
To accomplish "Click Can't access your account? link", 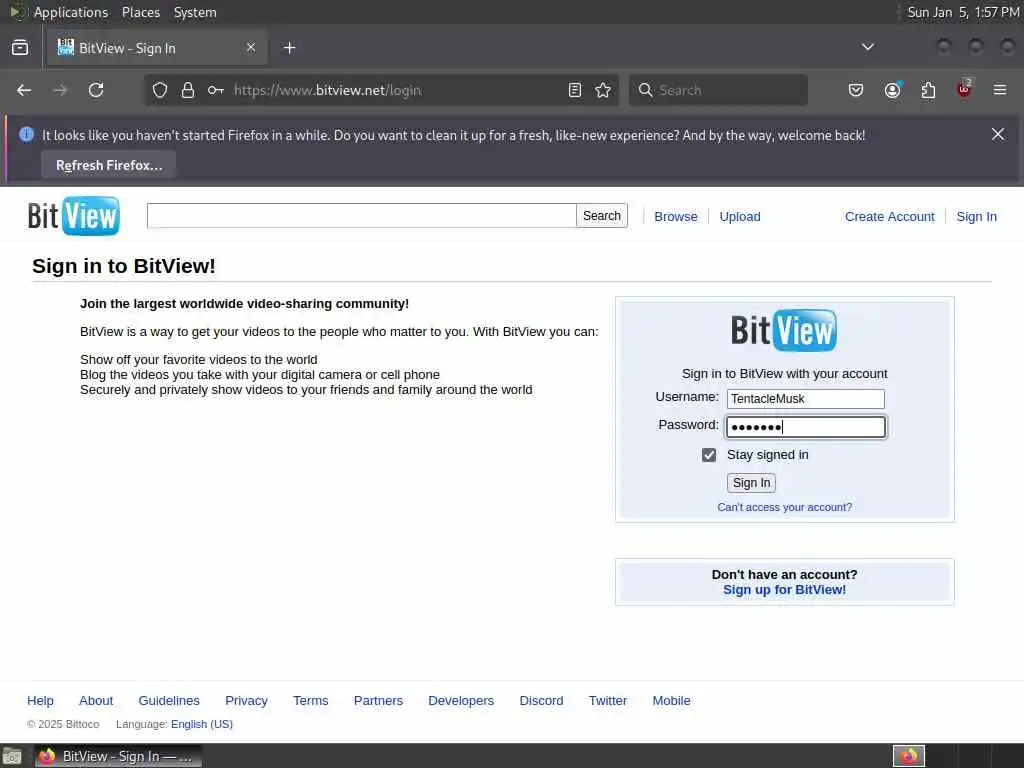I will tap(784, 507).
